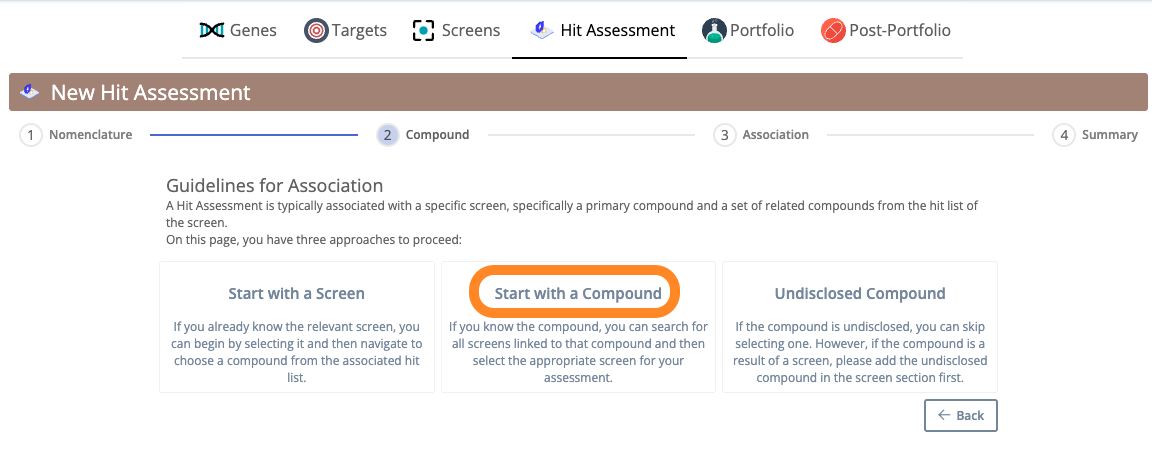Image resolution: width=1152 pixels, height=456 pixels.
Task: Click the Genes DNA icon
Action: point(212,30)
